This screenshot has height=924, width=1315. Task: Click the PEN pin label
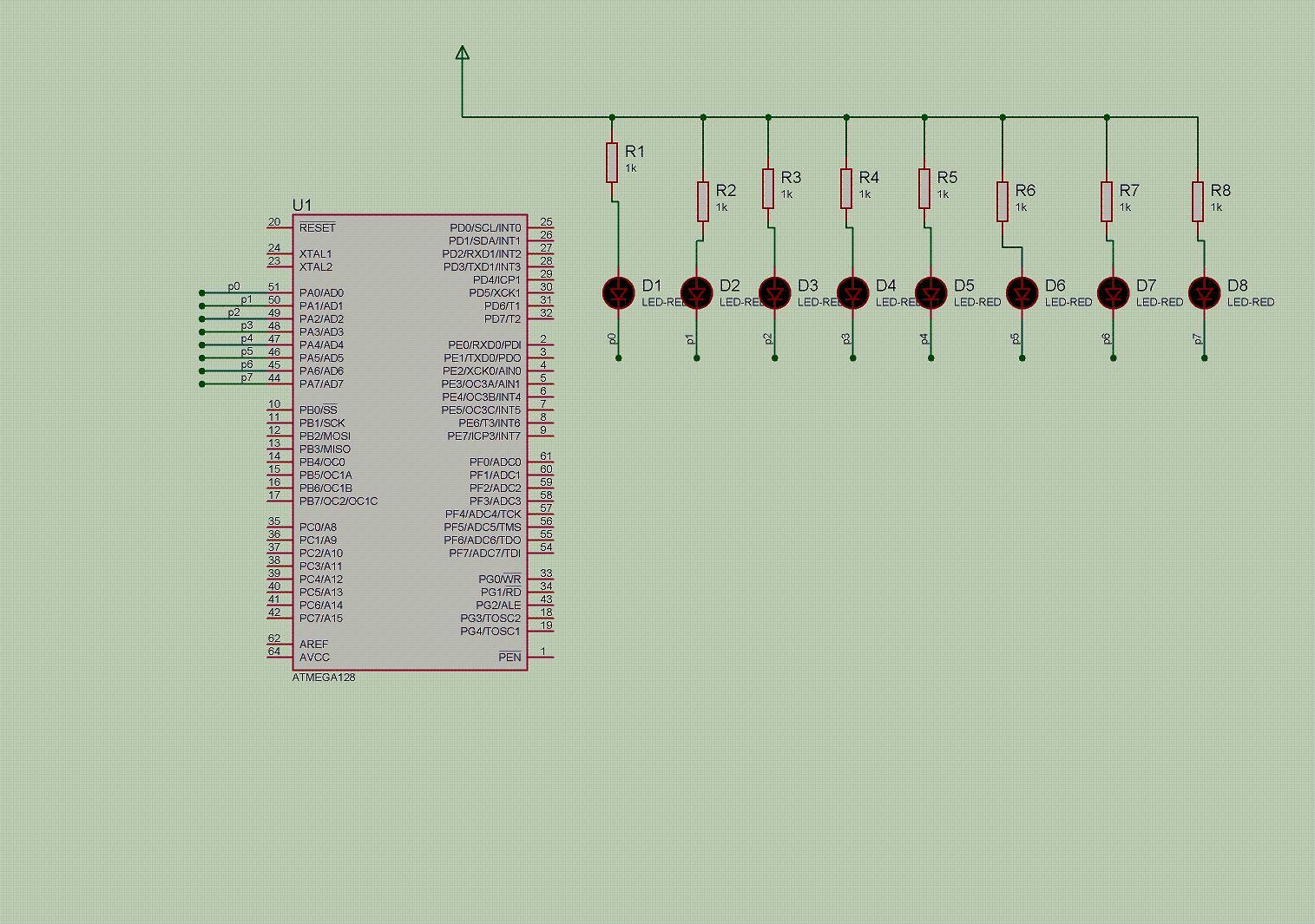pyautogui.click(x=510, y=657)
